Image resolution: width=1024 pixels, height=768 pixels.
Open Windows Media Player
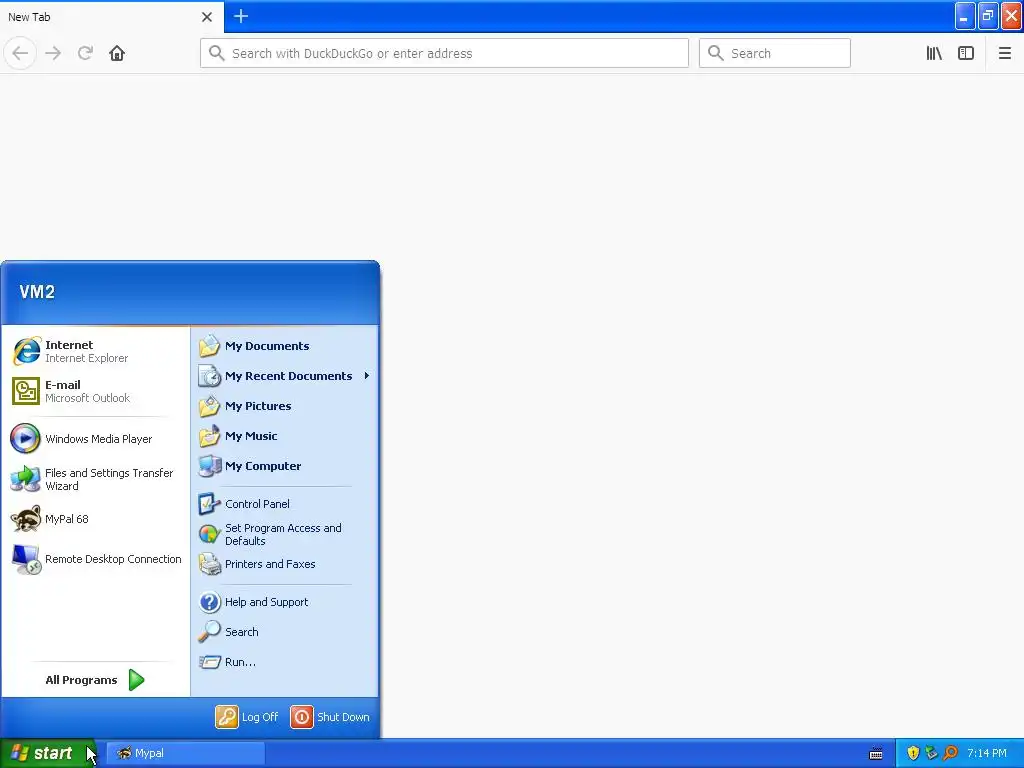(95, 439)
